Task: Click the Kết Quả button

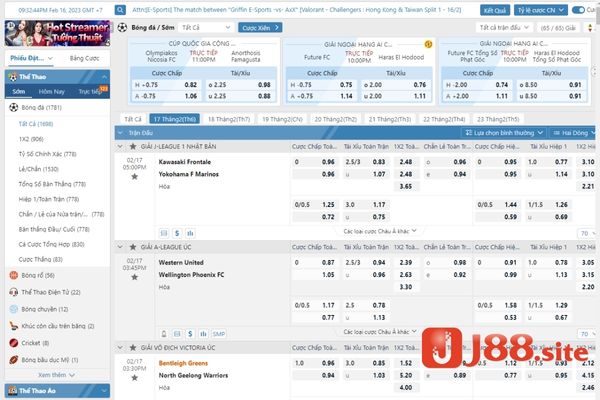Action: tap(494, 9)
